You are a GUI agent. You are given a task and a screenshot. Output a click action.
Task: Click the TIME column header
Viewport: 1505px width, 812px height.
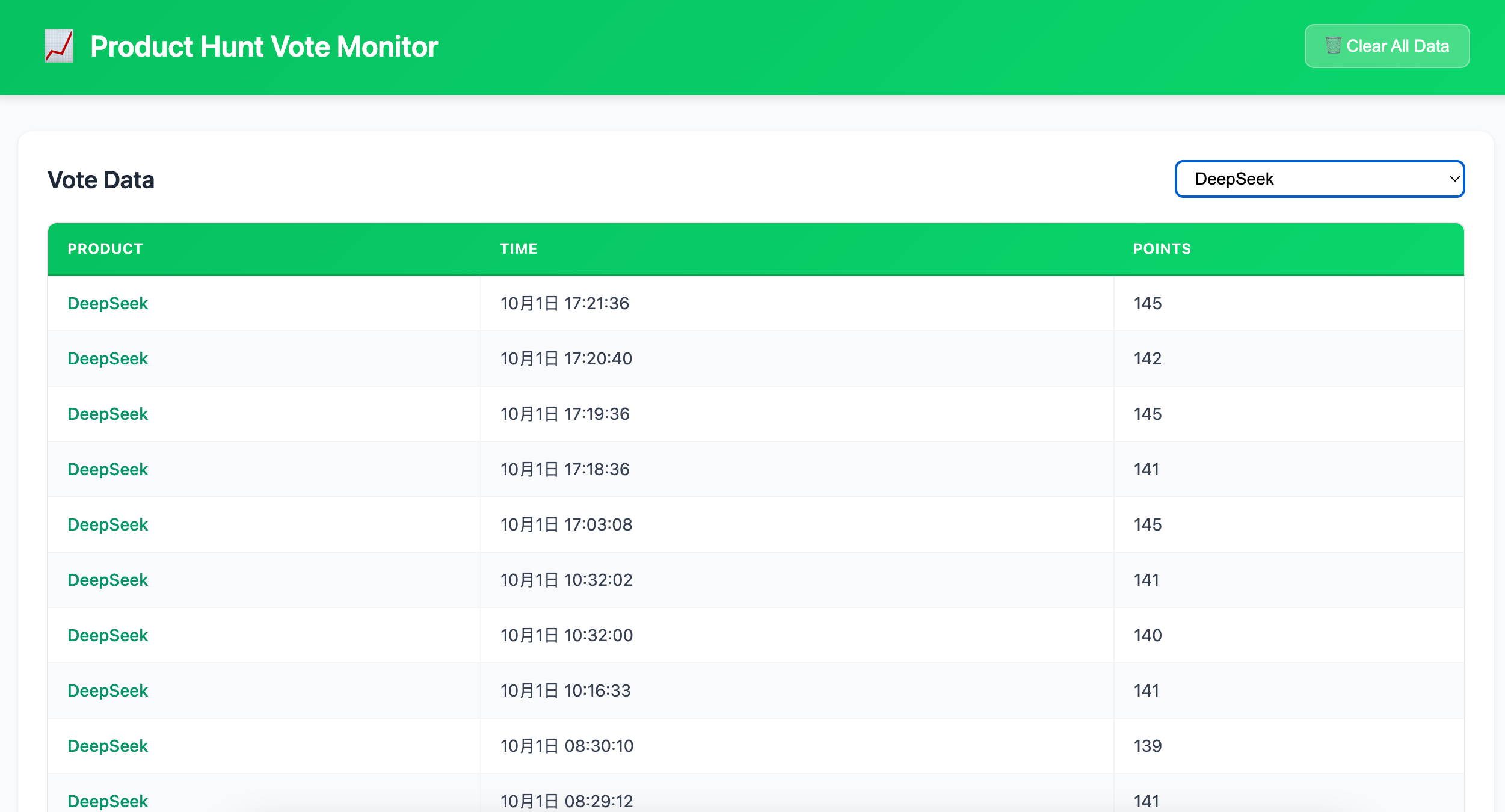pos(519,249)
